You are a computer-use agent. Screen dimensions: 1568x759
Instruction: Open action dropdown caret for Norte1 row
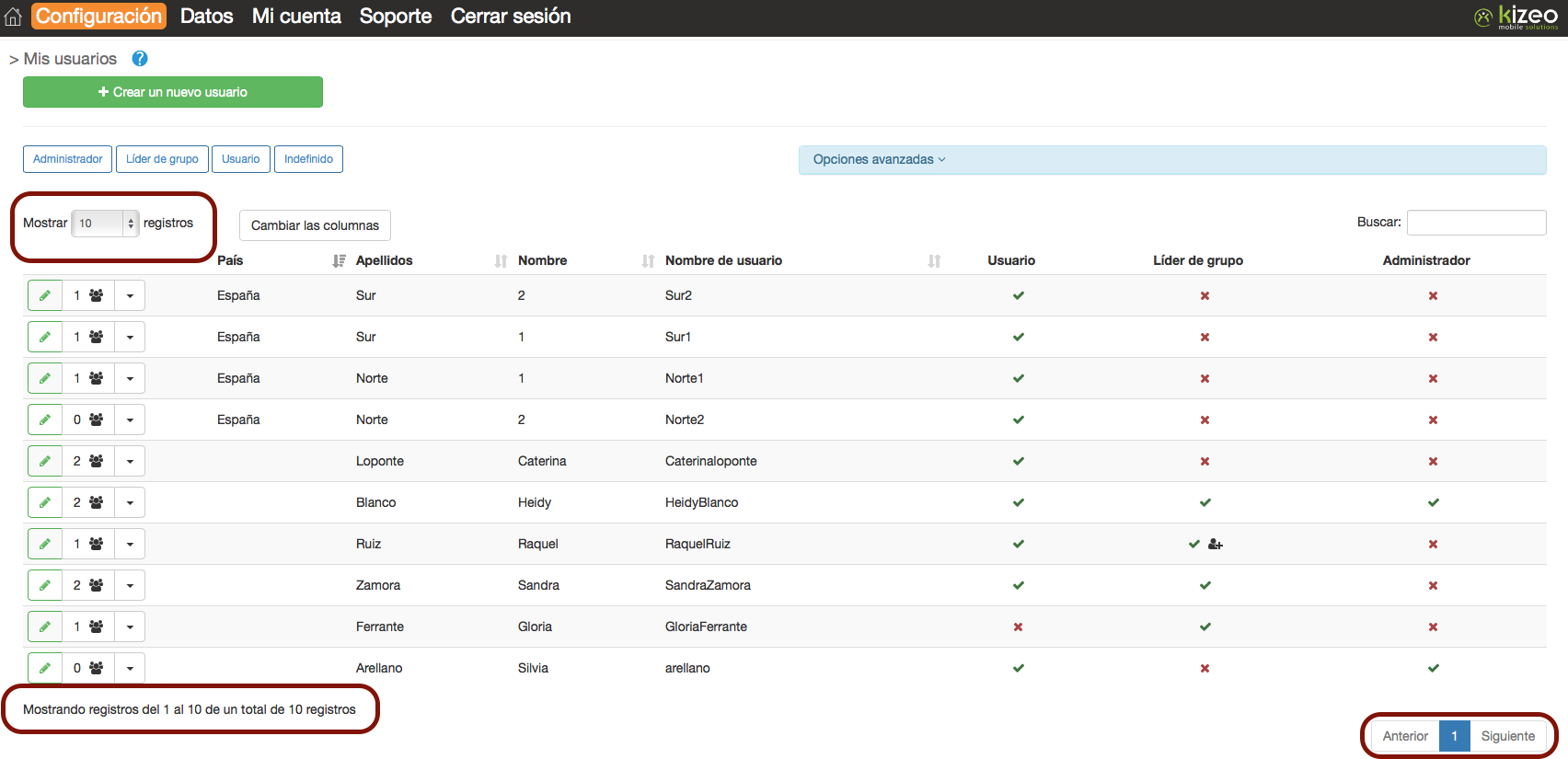[130, 378]
